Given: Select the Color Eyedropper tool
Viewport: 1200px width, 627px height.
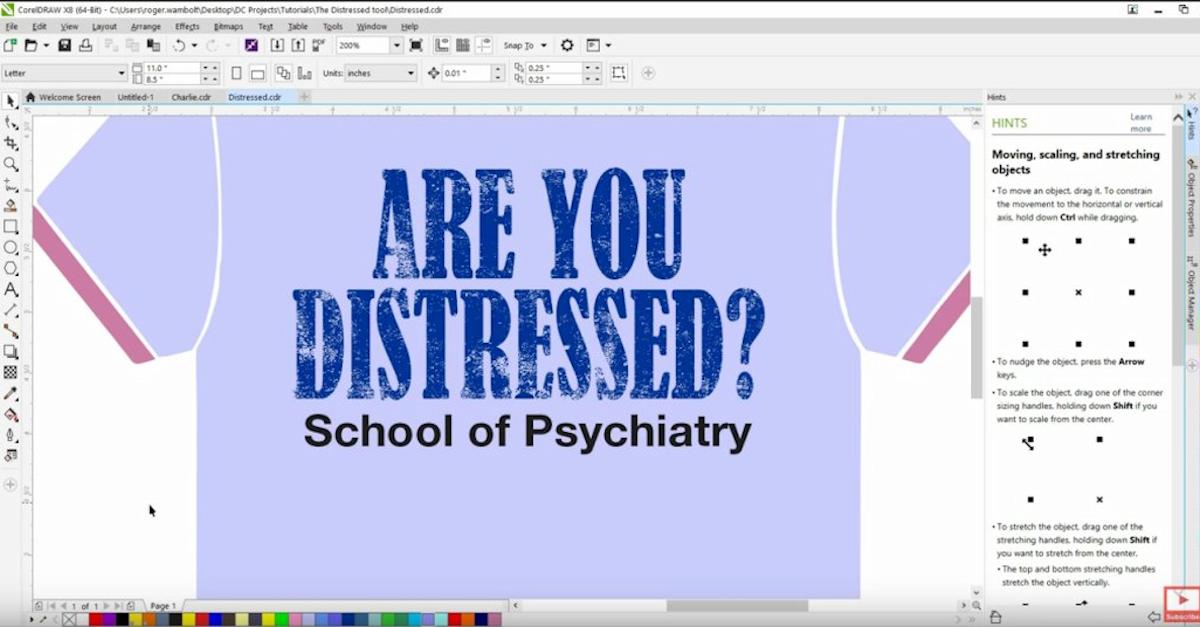Looking at the screenshot, I should pyautogui.click(x=10, y=393).
